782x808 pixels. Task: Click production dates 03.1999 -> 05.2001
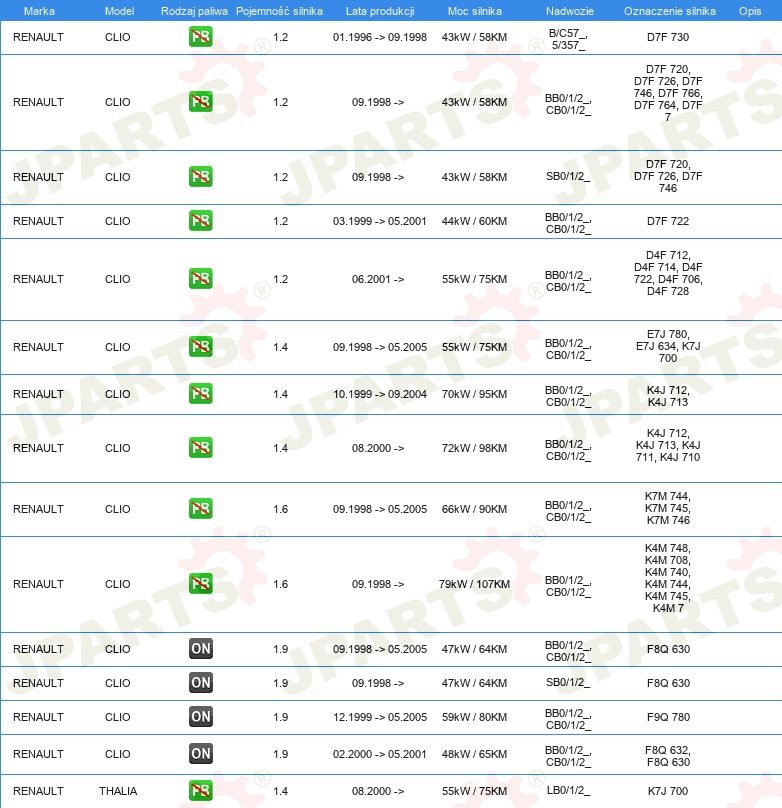click(x=380, y=221)
